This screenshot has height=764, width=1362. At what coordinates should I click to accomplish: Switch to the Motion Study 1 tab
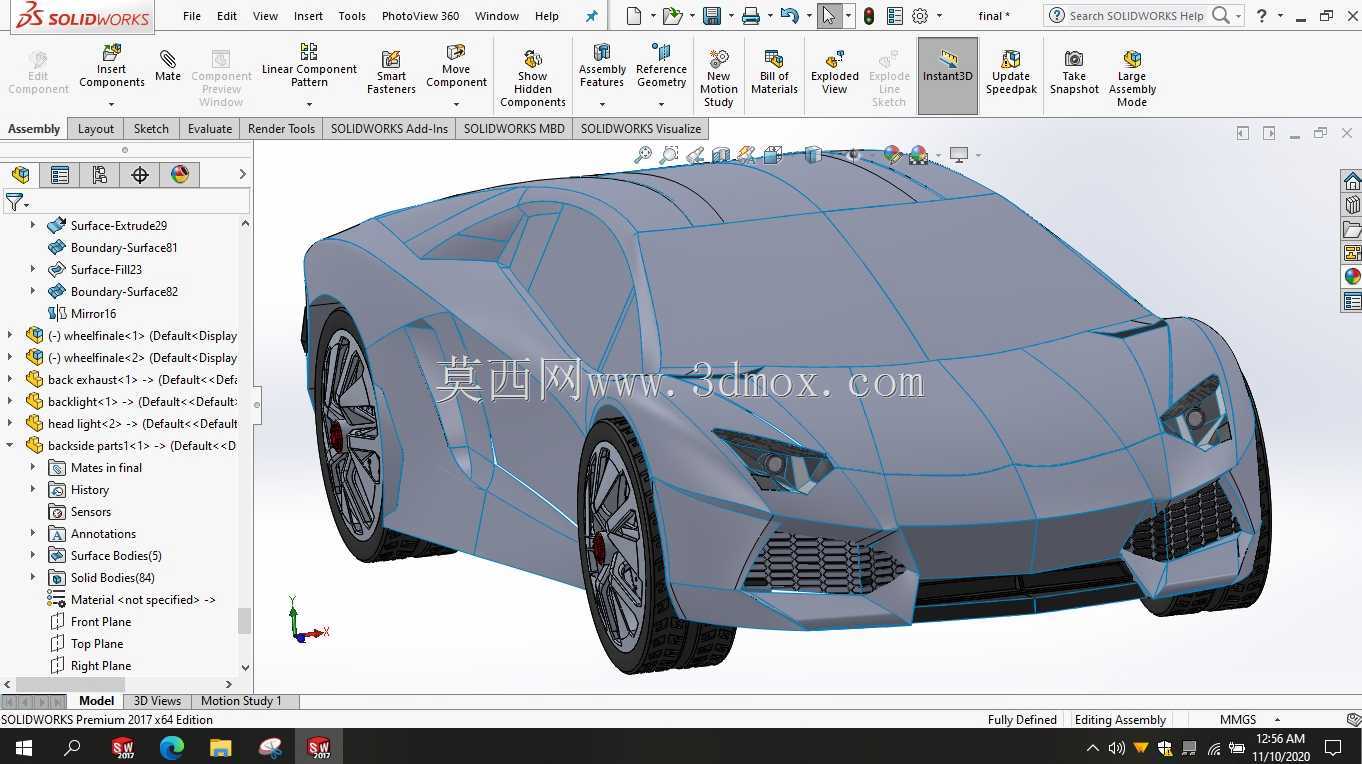[241, 701]
